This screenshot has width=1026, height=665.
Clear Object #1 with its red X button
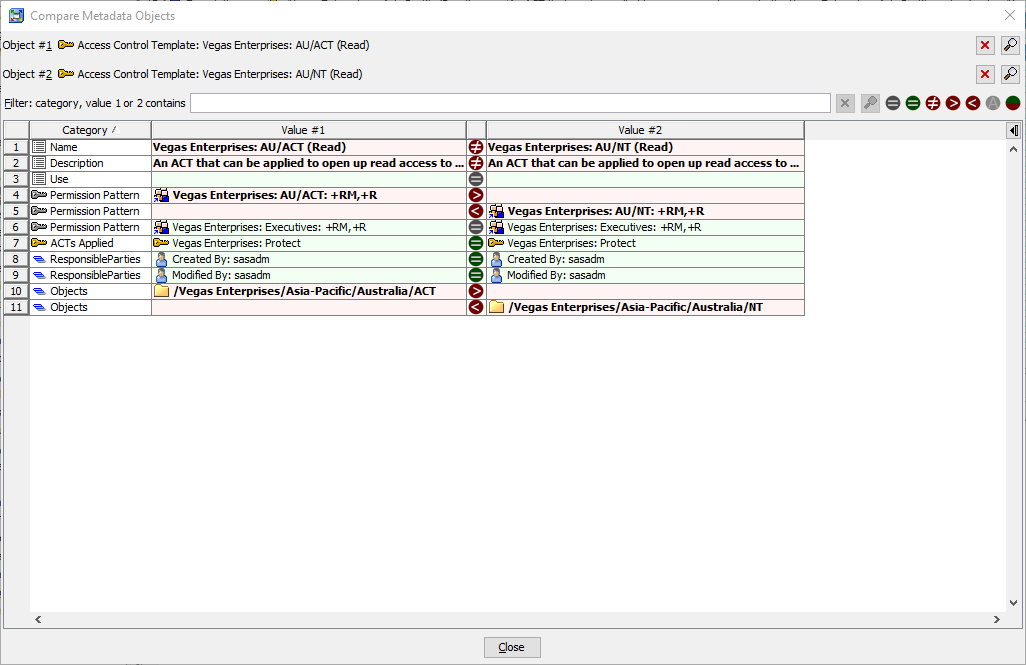point(985,45)
